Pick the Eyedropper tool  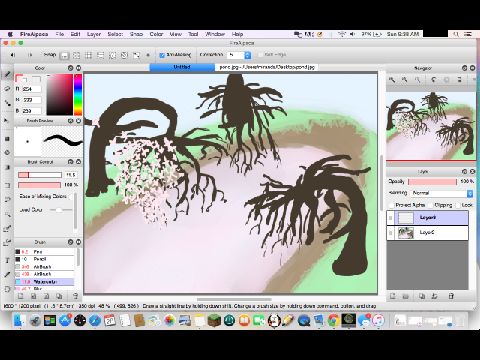click(7, 274)
